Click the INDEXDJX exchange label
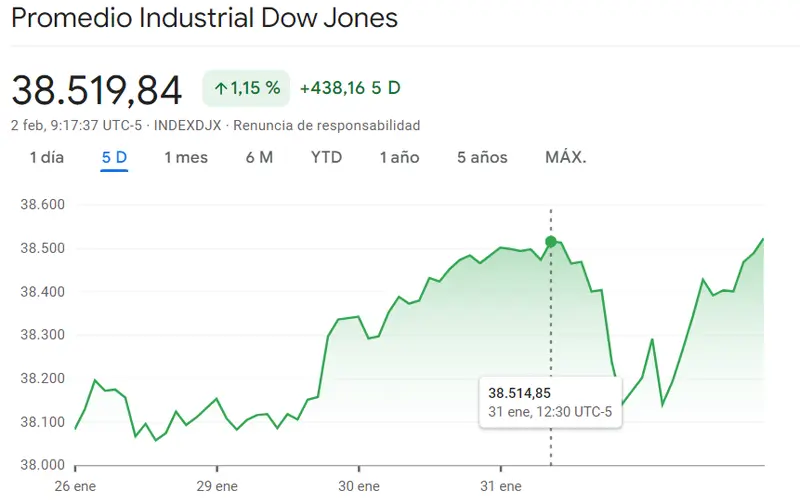 click(x=189, y=125)
